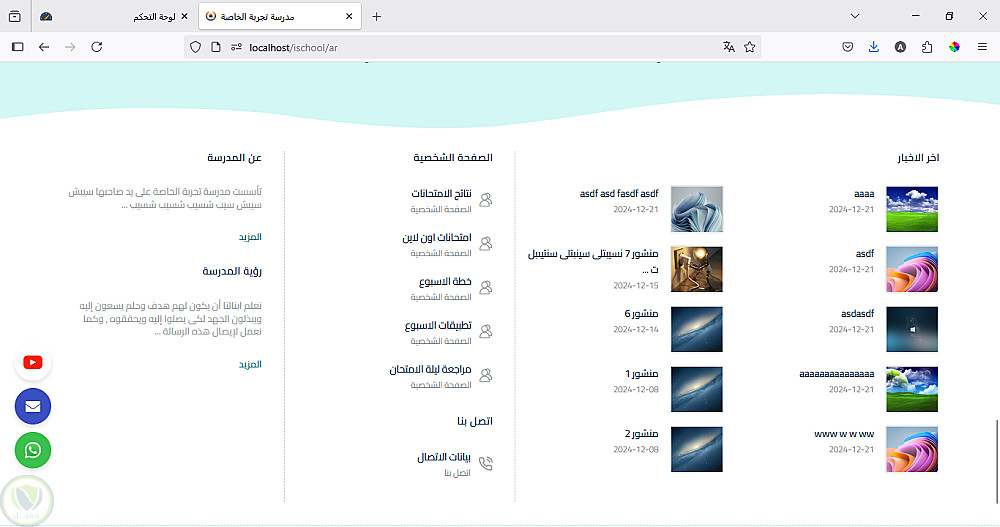
Task: Go back to previous page
Action: (x=44, y=47)
